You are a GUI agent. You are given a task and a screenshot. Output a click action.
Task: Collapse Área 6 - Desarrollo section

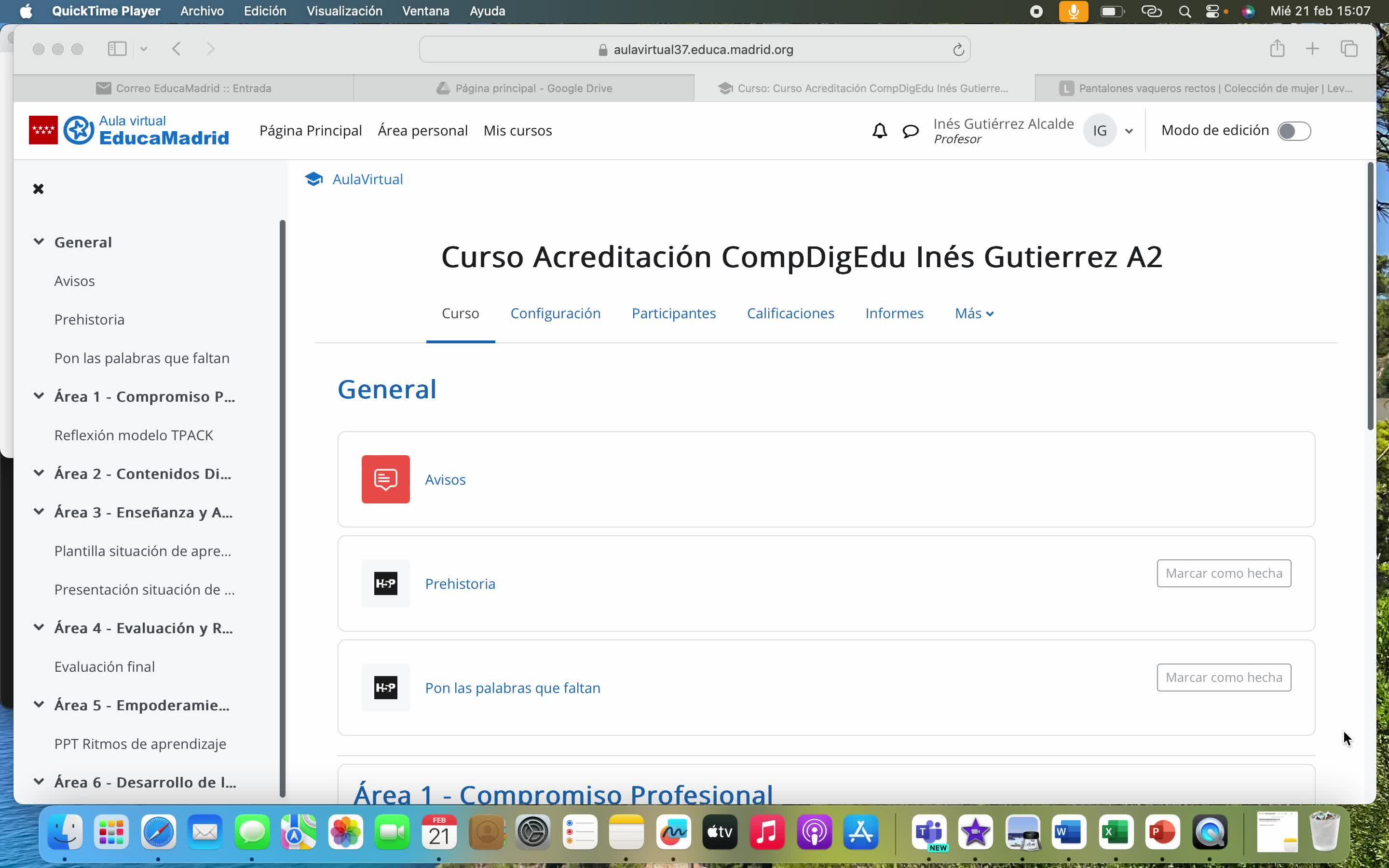[39, 781]
